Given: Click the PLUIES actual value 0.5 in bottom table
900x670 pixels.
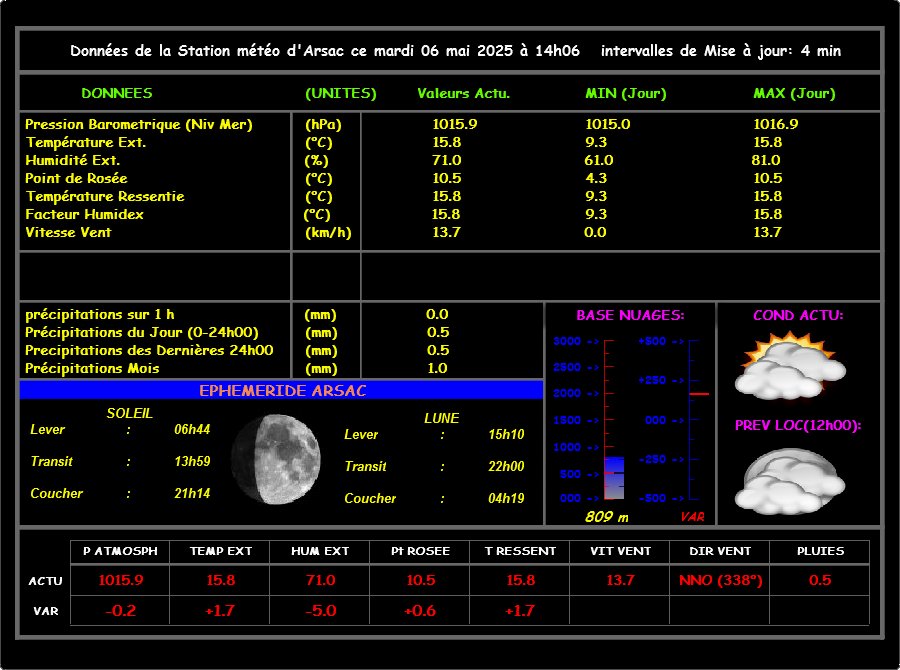Looking at the screenshot, I should pyautogui.click(x=820, y=580).
